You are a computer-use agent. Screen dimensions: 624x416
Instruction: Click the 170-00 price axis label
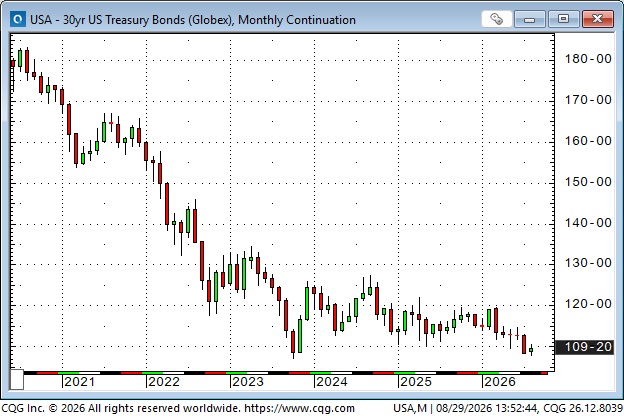pyautogui.click(x=588, y=100)
